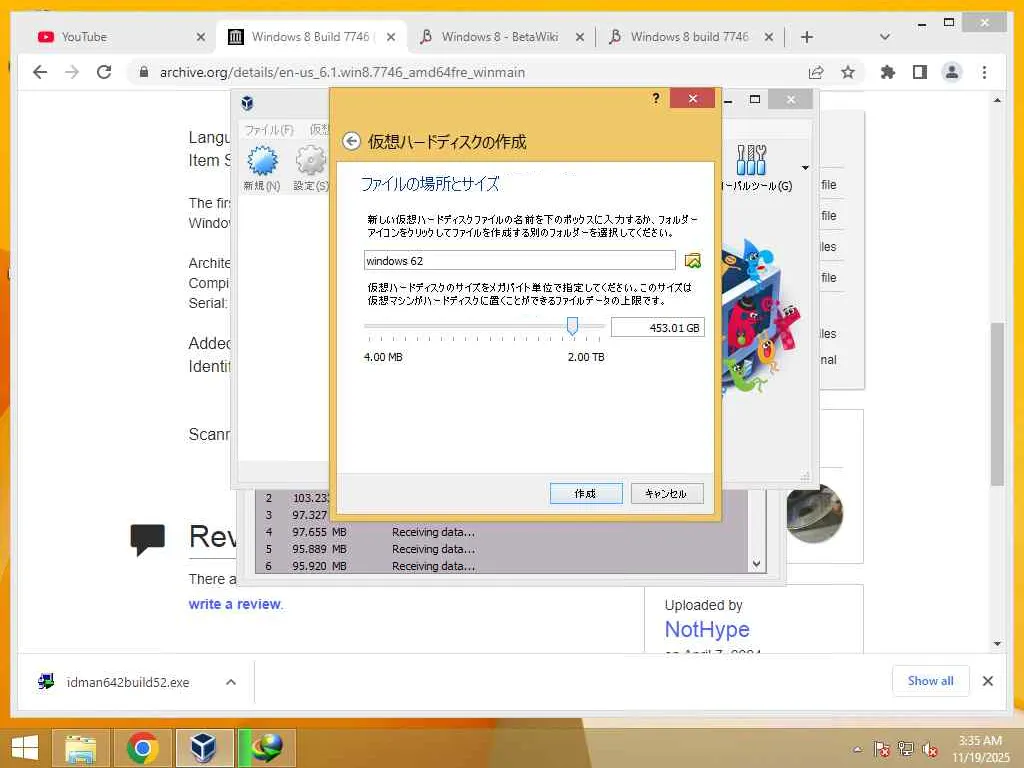The width and height of the screenshot is (1024, 768).
Task: Click Chrome forward arrow
Action: click(x=72, y=72)
